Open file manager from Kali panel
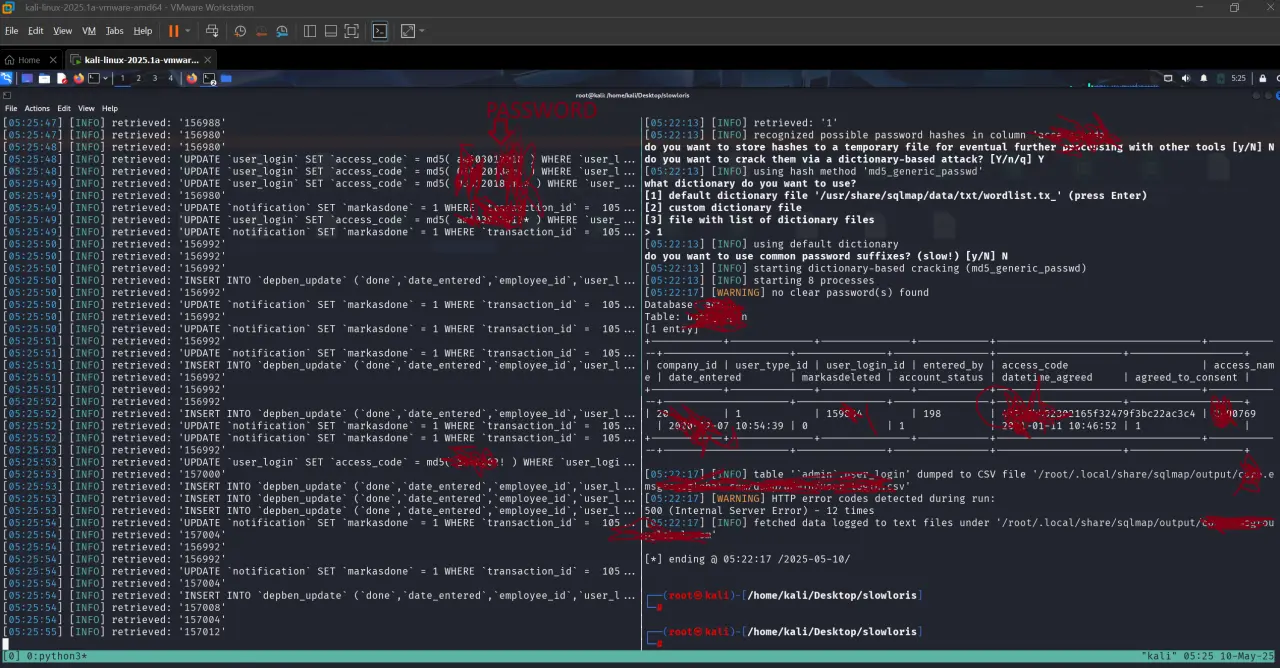The height and width of the screenshot is (668, 1280). click(44, 78)
